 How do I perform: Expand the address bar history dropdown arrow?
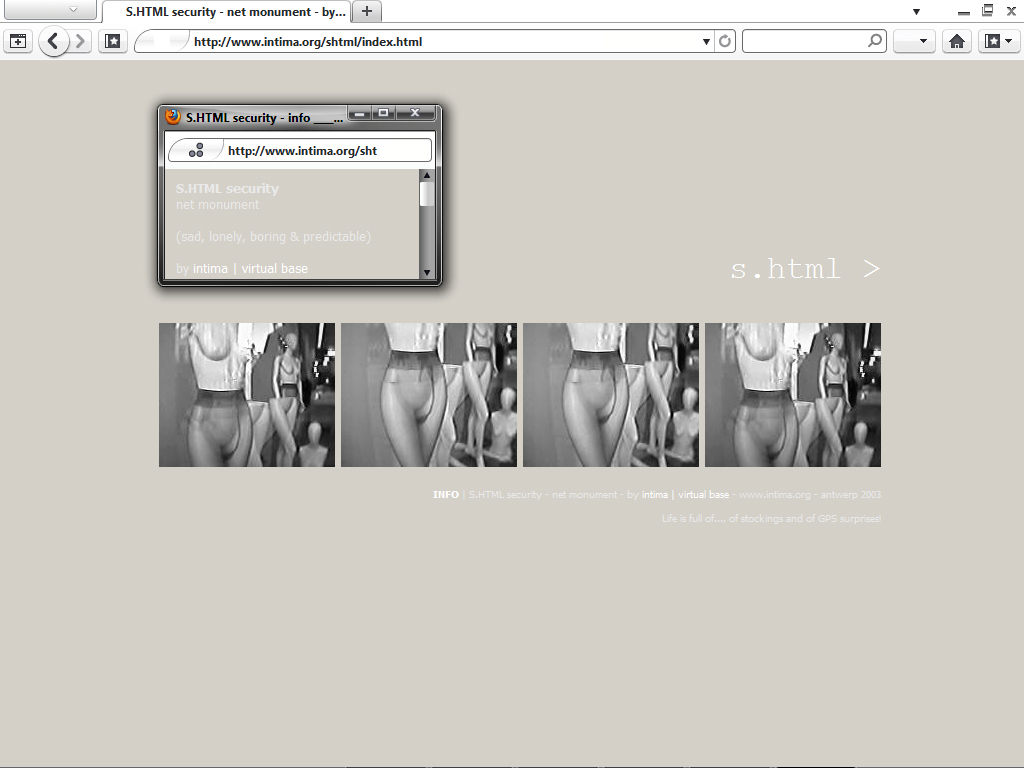706,42
